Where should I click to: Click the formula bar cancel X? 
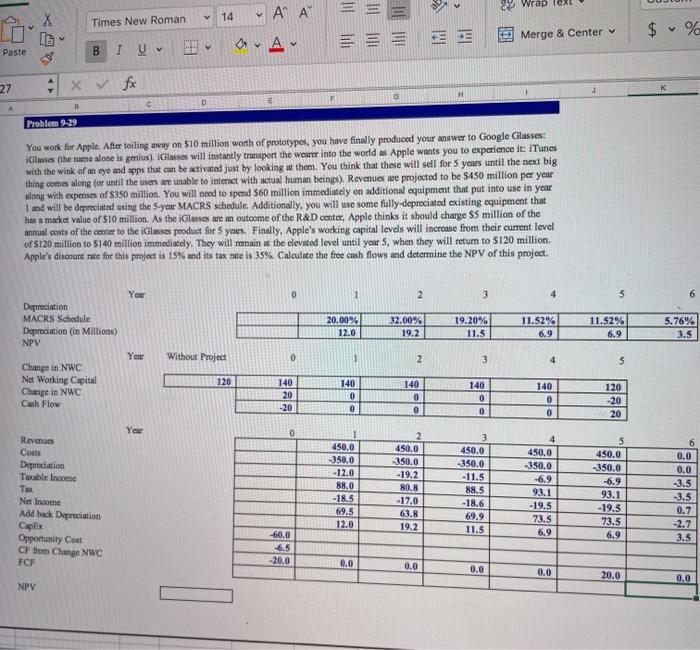pyautogui.click(x=76, y=85)
